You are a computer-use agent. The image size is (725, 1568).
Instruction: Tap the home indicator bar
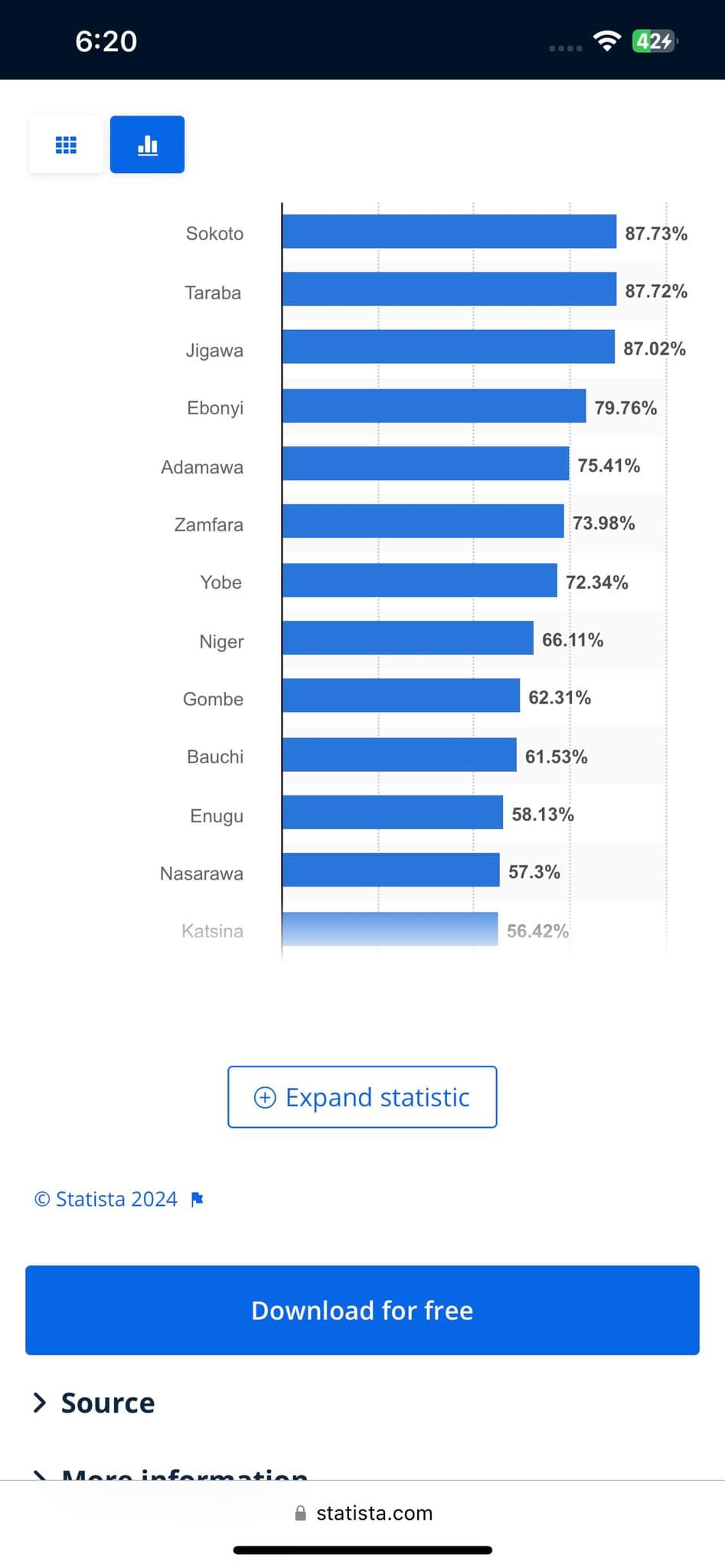point(362,1550)
